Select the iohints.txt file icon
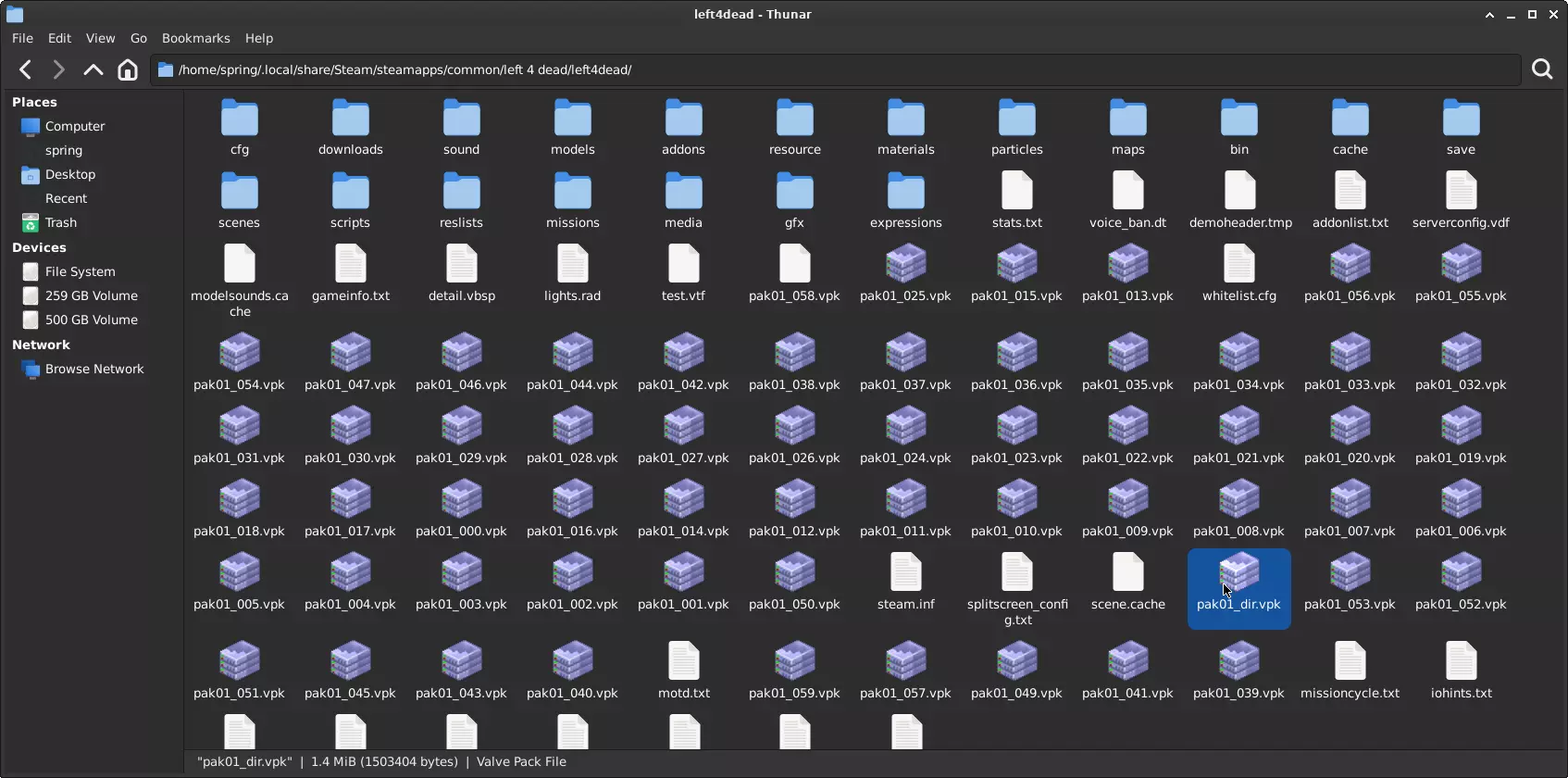Screen dimensions: 1568x778 pos(1462,661)
